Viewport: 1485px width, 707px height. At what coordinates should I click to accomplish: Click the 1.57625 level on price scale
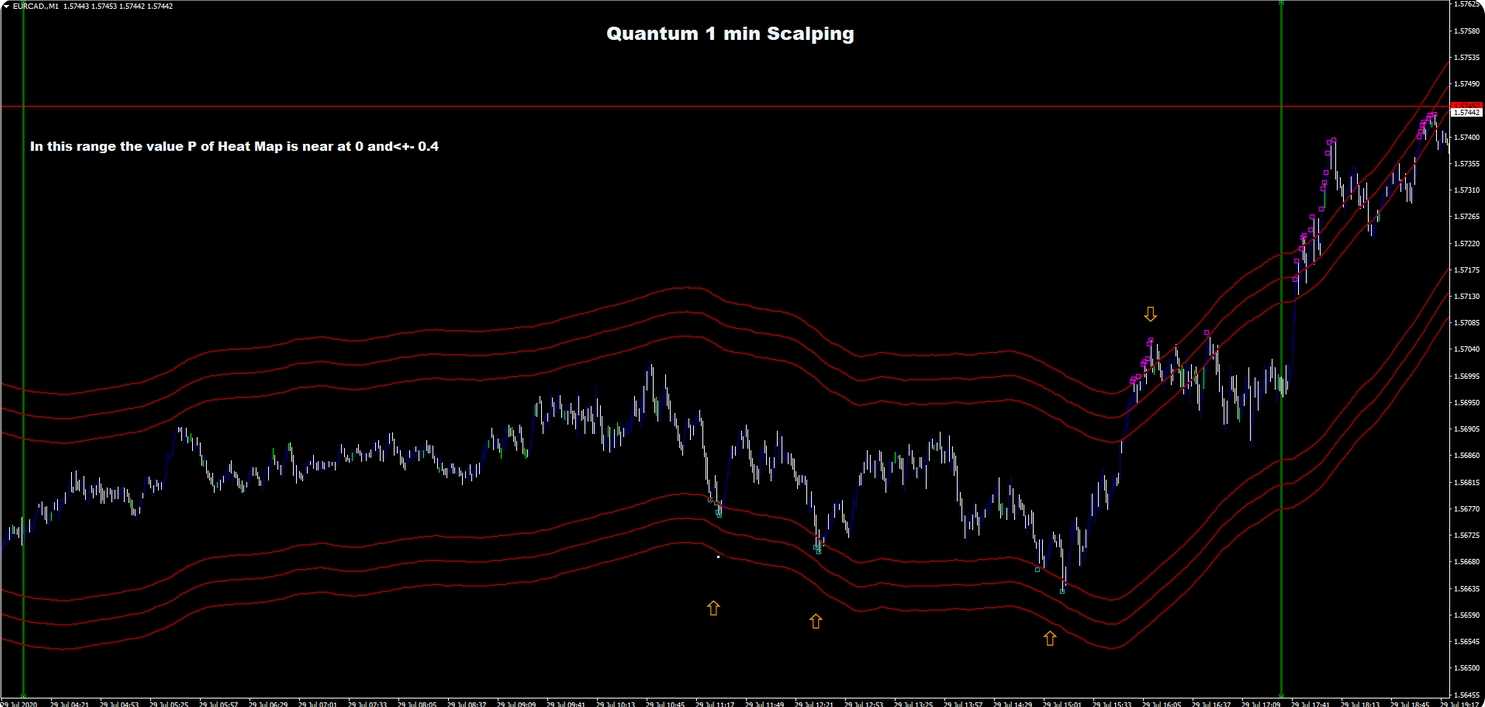coord(1466,5)
